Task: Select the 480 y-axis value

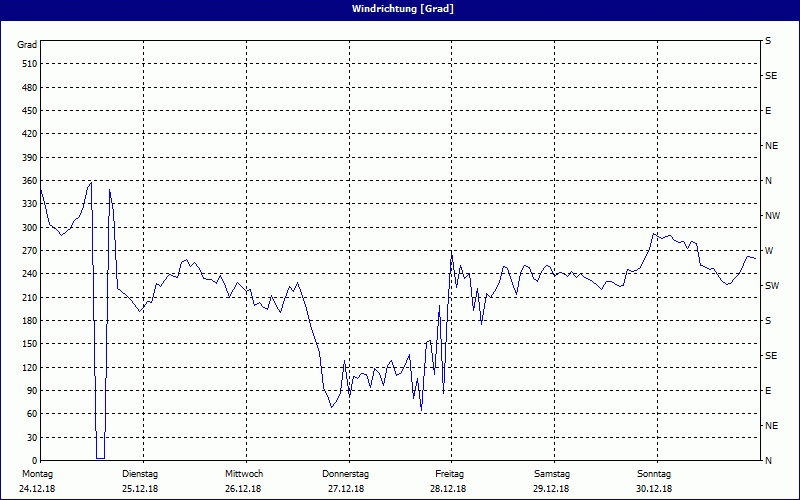Action: 29,88
